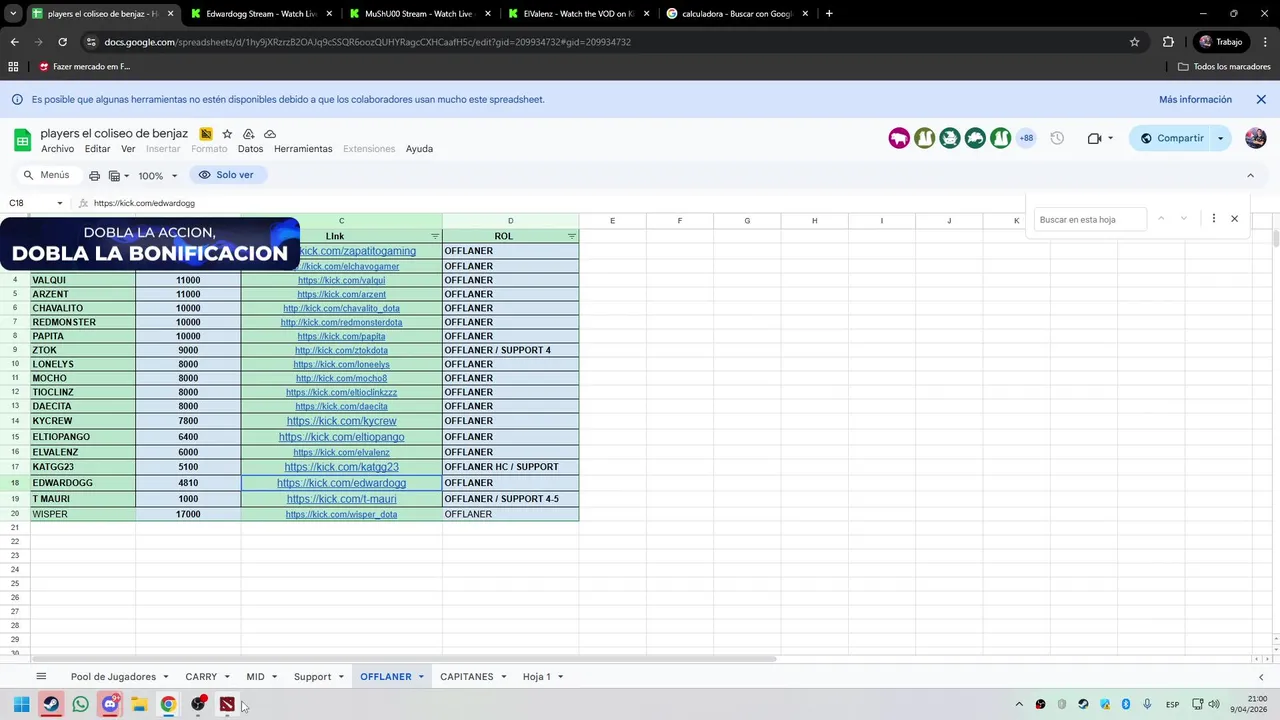
Task: Select the OFFLANER HC / SUPPORT cell
Action: 510,467
